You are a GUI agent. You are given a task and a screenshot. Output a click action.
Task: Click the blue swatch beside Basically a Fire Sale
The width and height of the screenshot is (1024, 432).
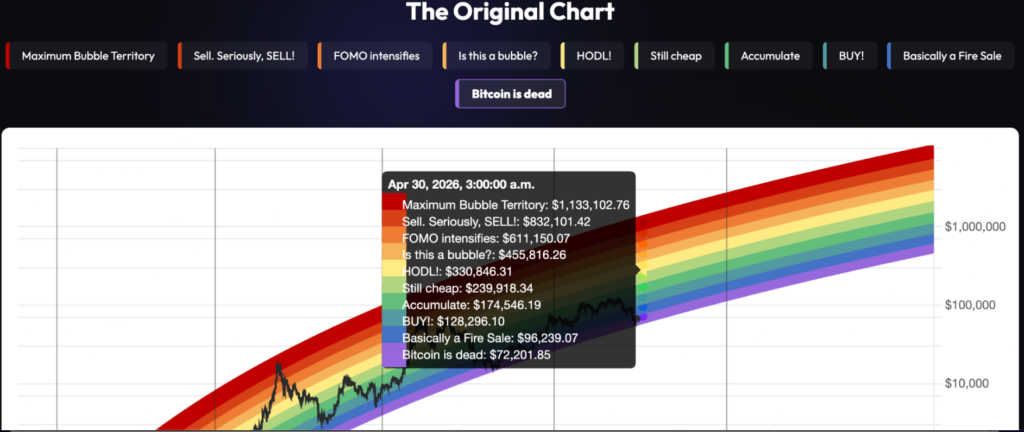(889, 56)
